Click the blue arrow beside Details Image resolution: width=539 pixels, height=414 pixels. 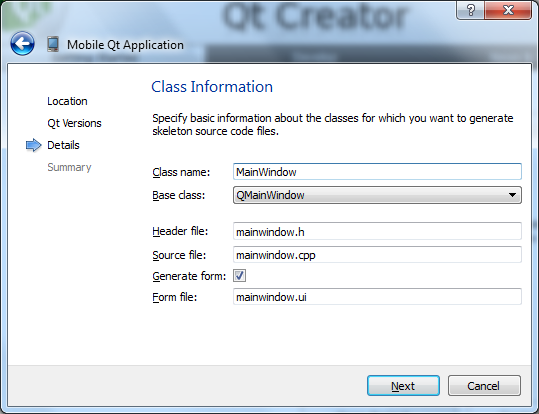(34, 145)
